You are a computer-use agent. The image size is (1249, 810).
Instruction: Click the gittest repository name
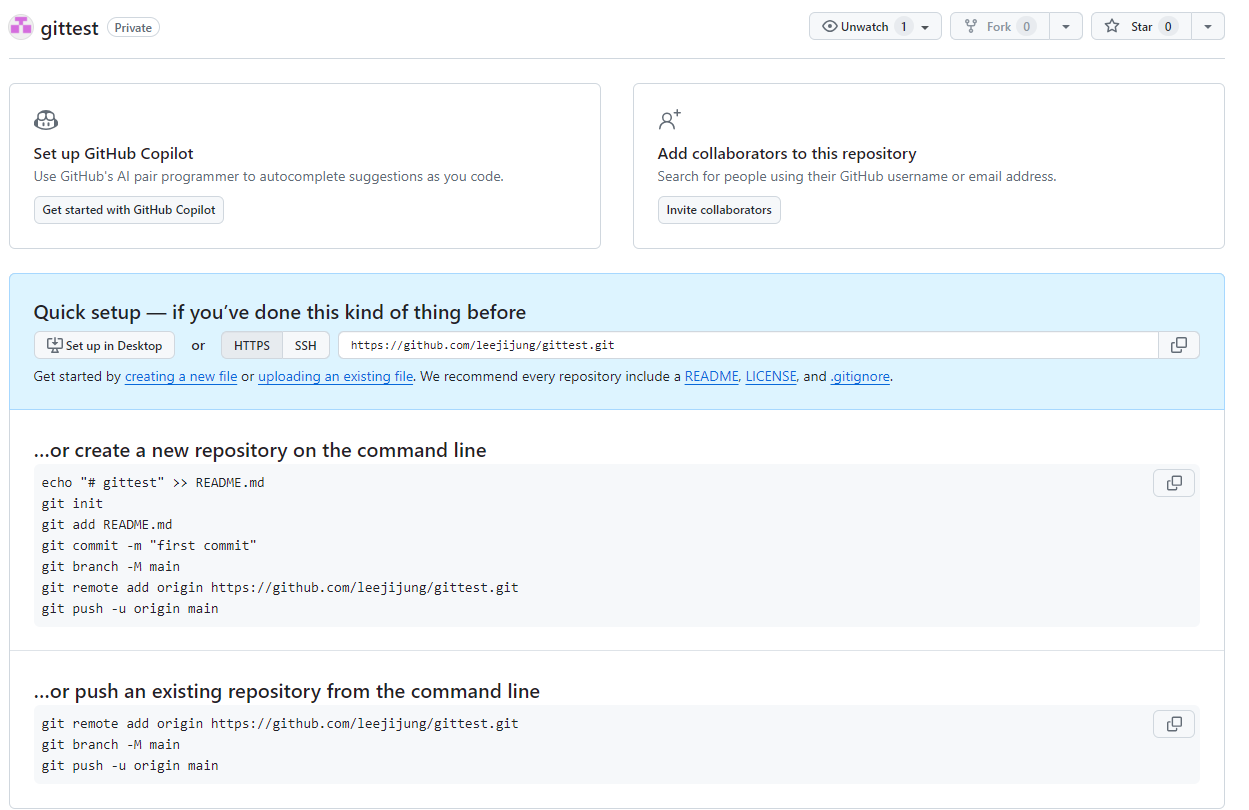pyautogui.click(x=69, y=28)
